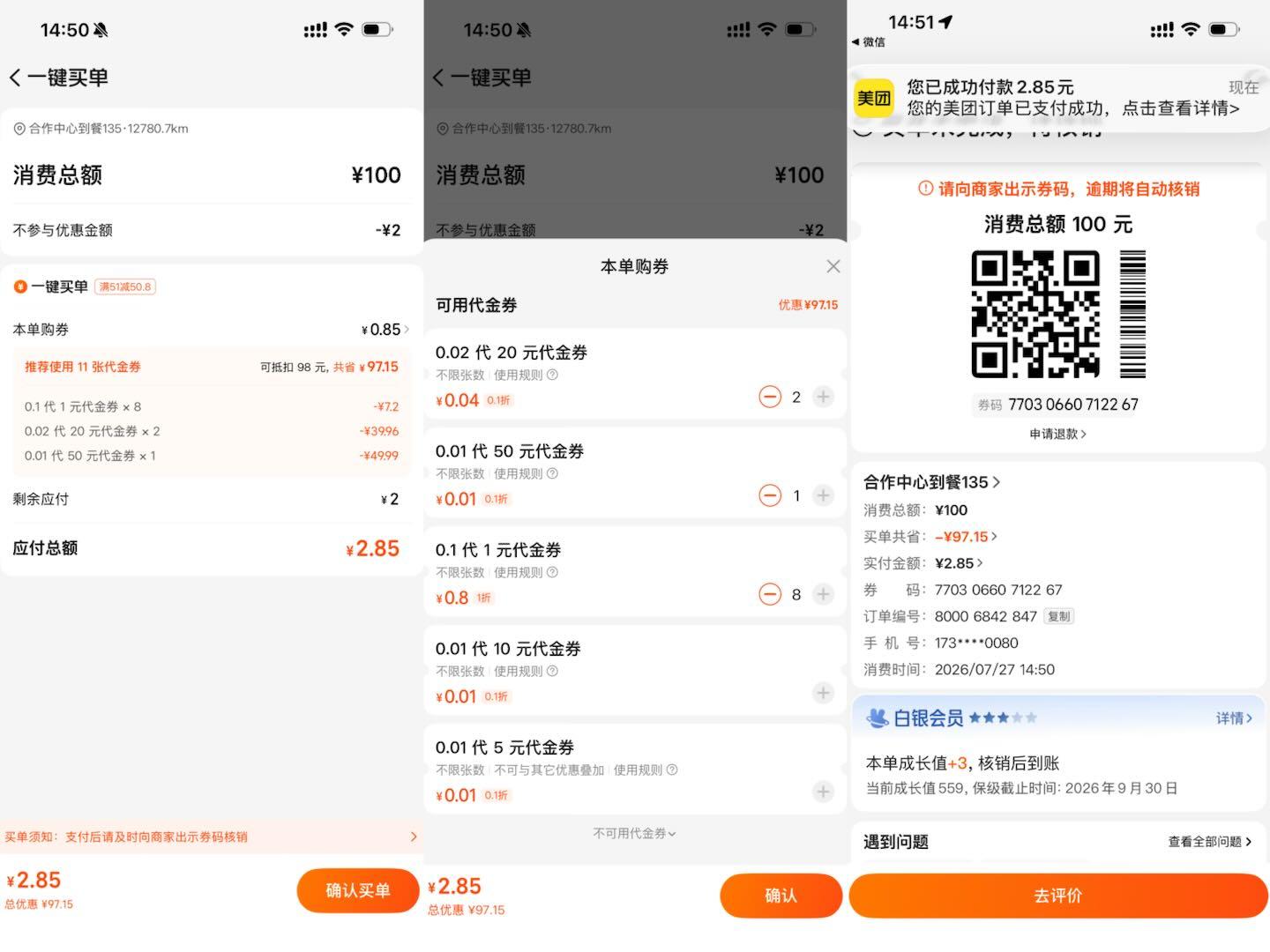
Task: Open 使用规则 for 0.01 代 5 元代金券
Action: [646, 770]
